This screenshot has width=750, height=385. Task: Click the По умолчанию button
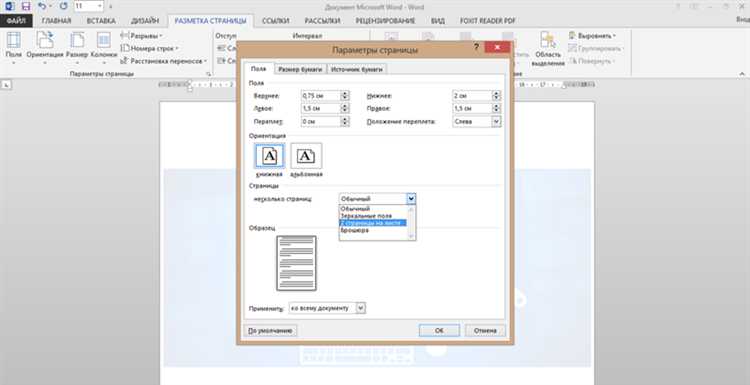tap(270, 330)
